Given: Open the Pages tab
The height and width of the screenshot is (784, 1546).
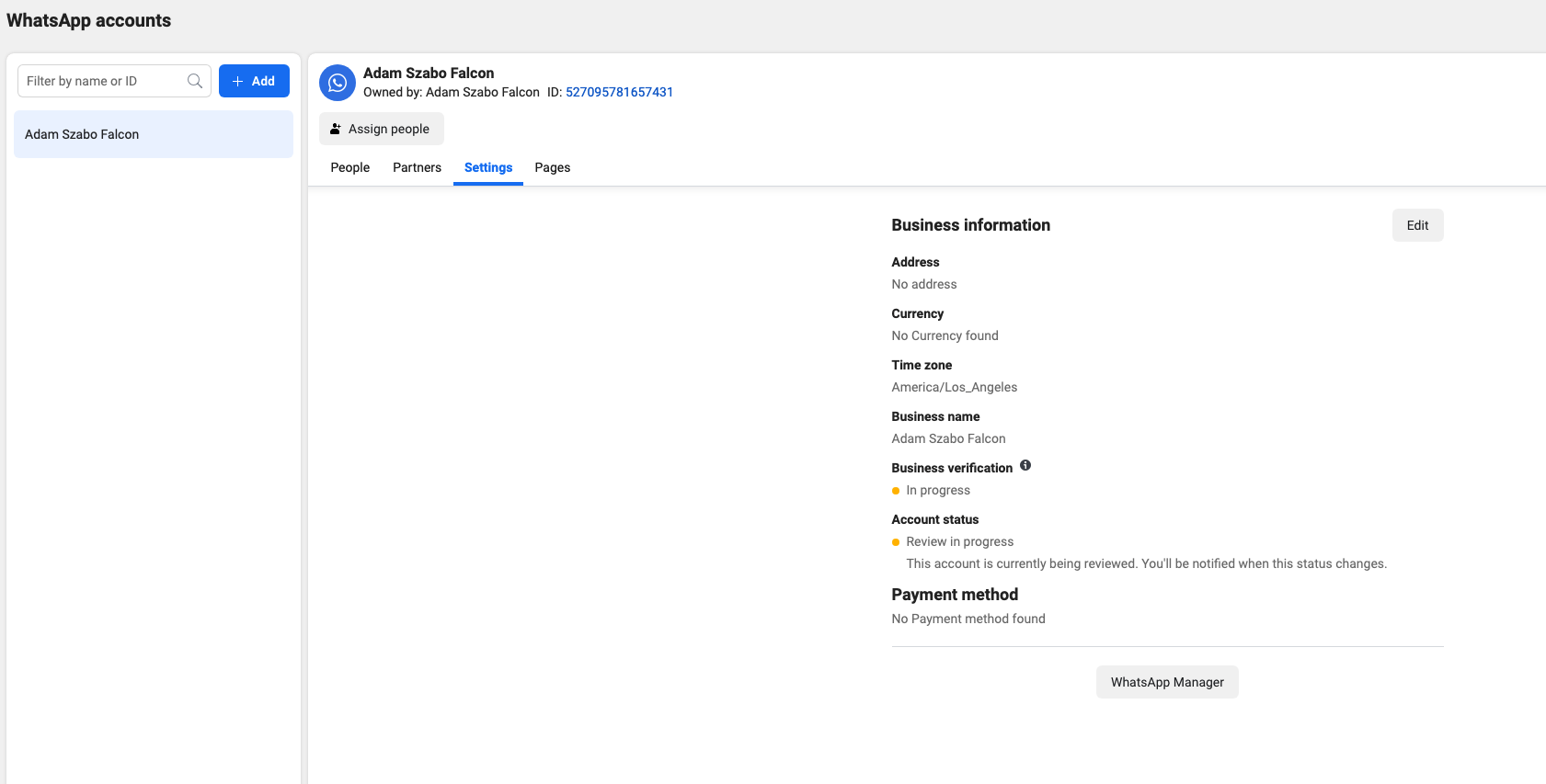Looking at the screenshot, I should pos(552,167).
